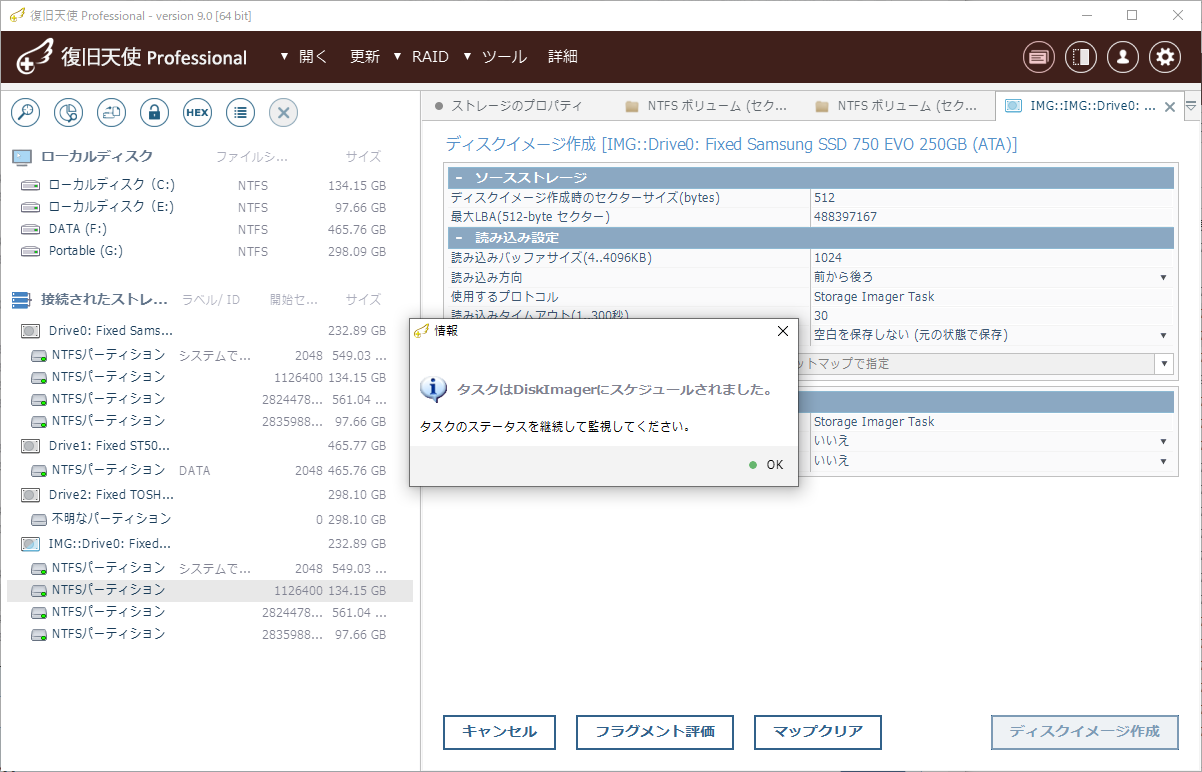Open the tab list dropdown arrow

pyautogui.click(x=1191, y=105)
